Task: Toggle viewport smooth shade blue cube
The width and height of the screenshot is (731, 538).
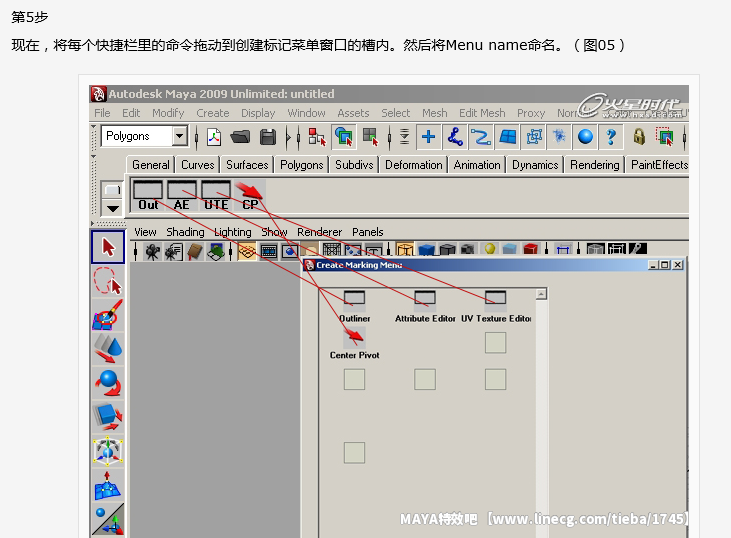Action: 426,250
